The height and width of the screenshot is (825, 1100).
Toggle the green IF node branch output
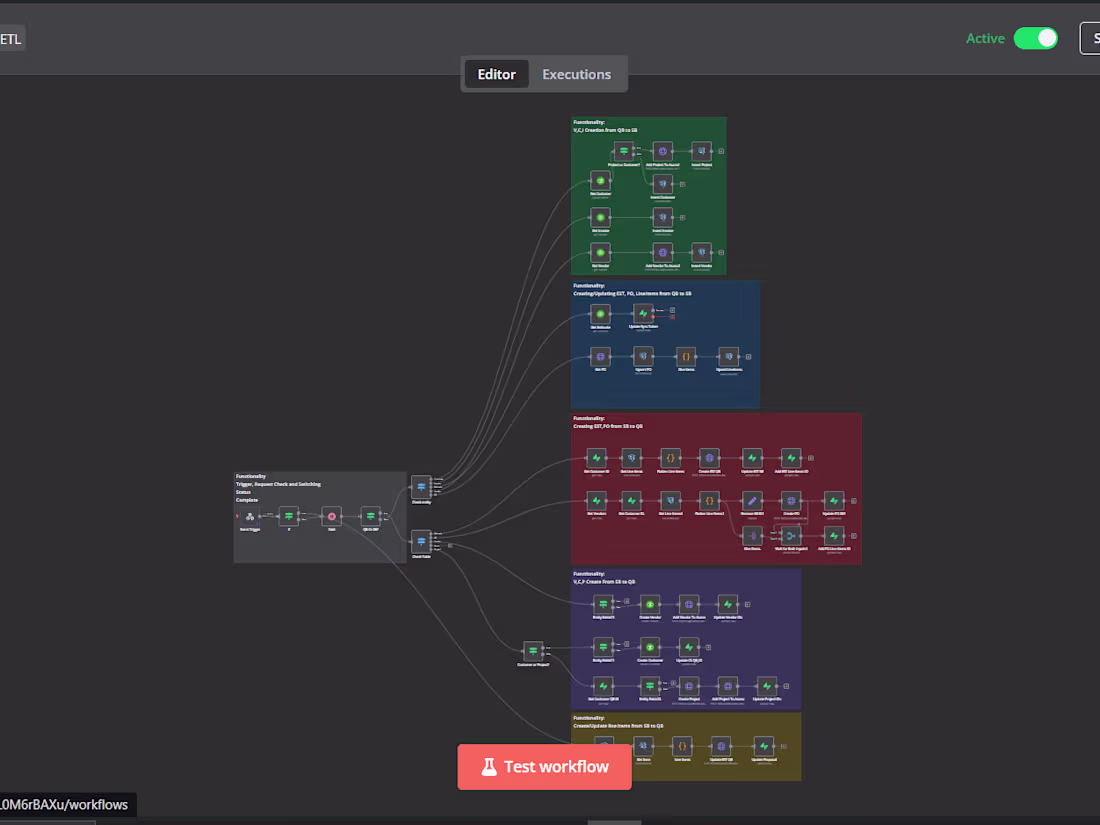(x=299, y=513)
